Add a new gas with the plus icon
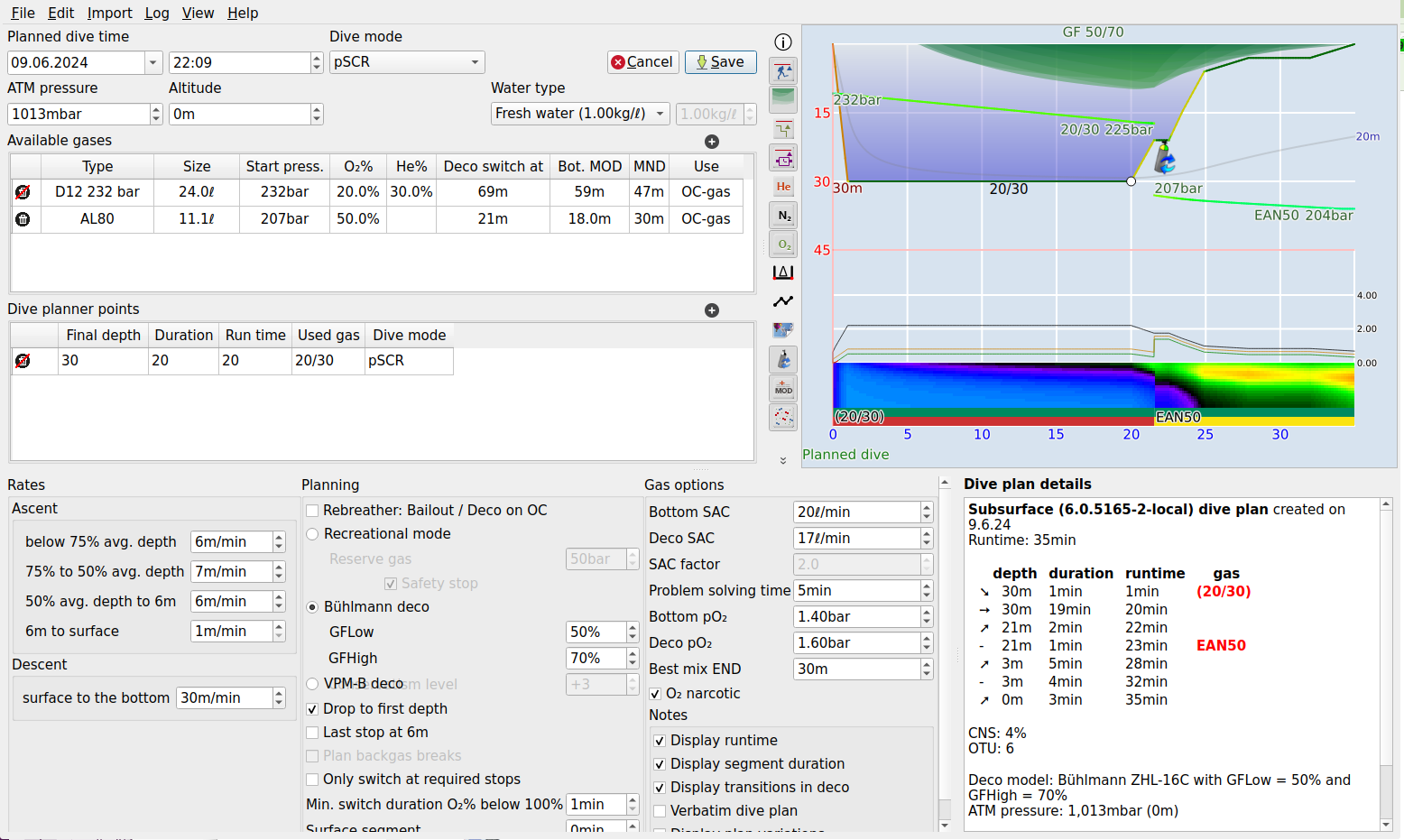This screenshot has height=840, width=1404. pyautogui.click(x=712, y=142)
